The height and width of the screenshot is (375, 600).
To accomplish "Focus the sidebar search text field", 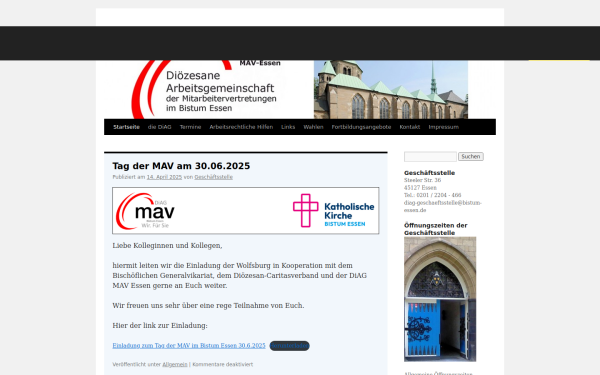I will (430, 157).
